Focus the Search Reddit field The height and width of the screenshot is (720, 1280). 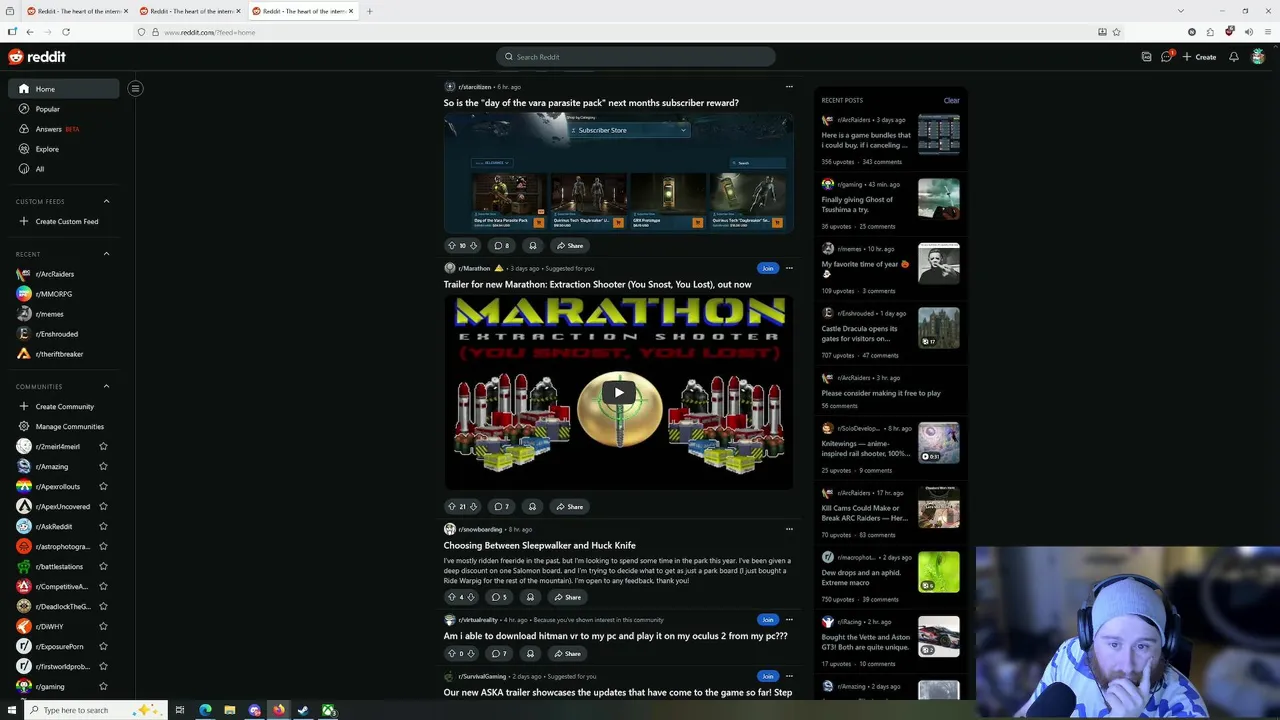point(636,57)
